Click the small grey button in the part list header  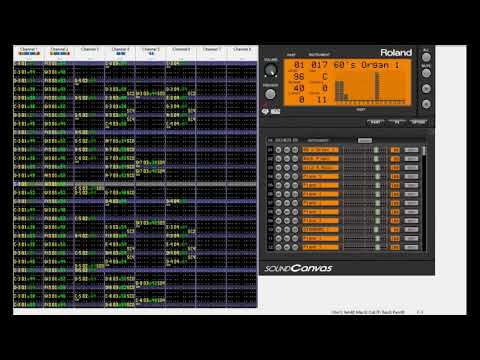(365, 140)
